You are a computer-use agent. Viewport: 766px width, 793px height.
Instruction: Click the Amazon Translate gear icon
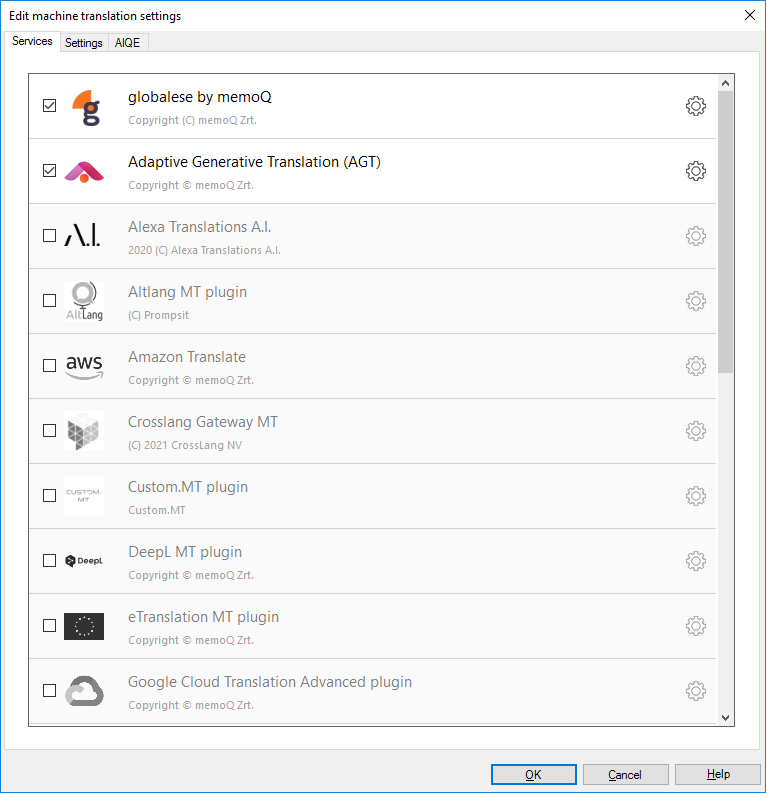pos(696,366)
